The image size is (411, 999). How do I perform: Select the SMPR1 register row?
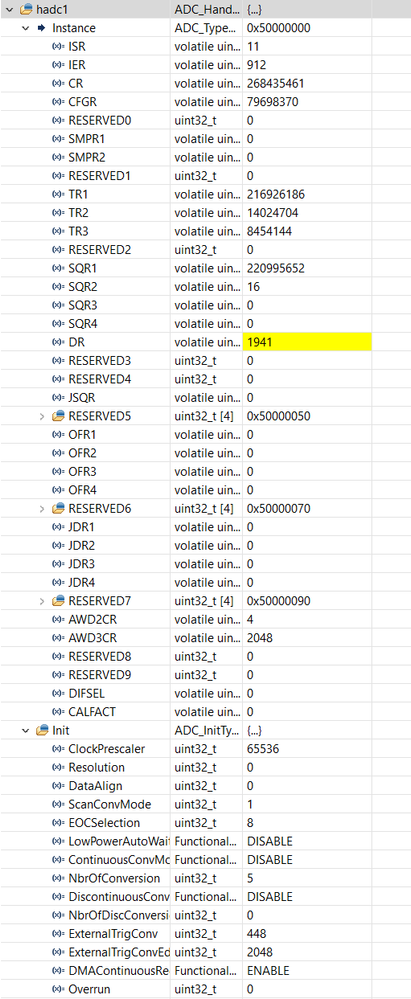click(x=205, y=139)
